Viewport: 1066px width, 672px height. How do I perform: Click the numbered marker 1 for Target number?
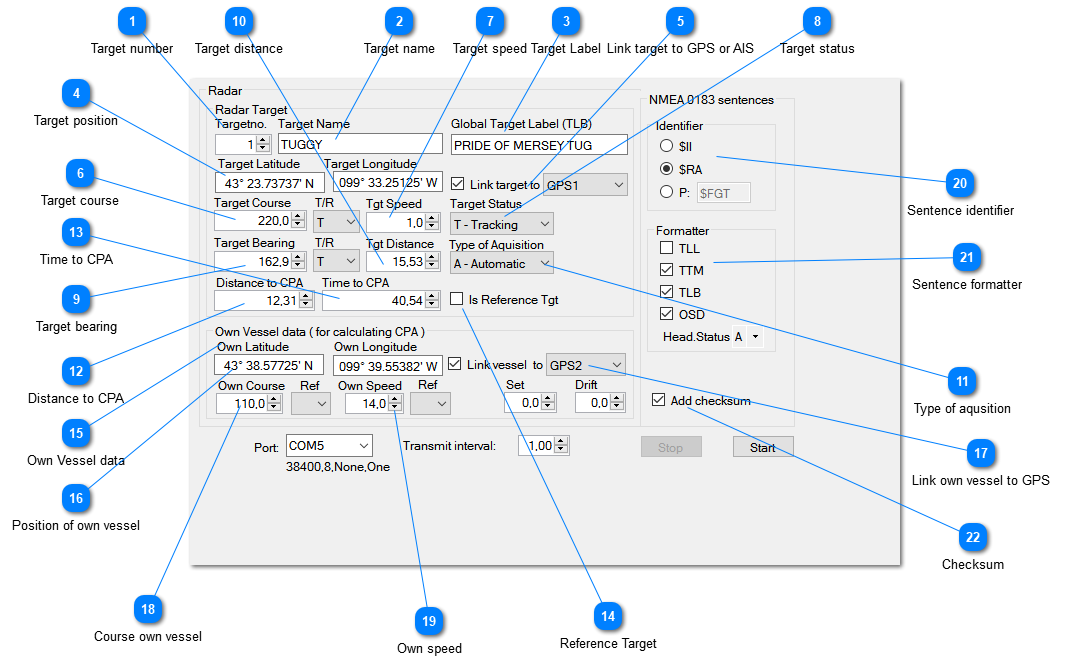132,21
